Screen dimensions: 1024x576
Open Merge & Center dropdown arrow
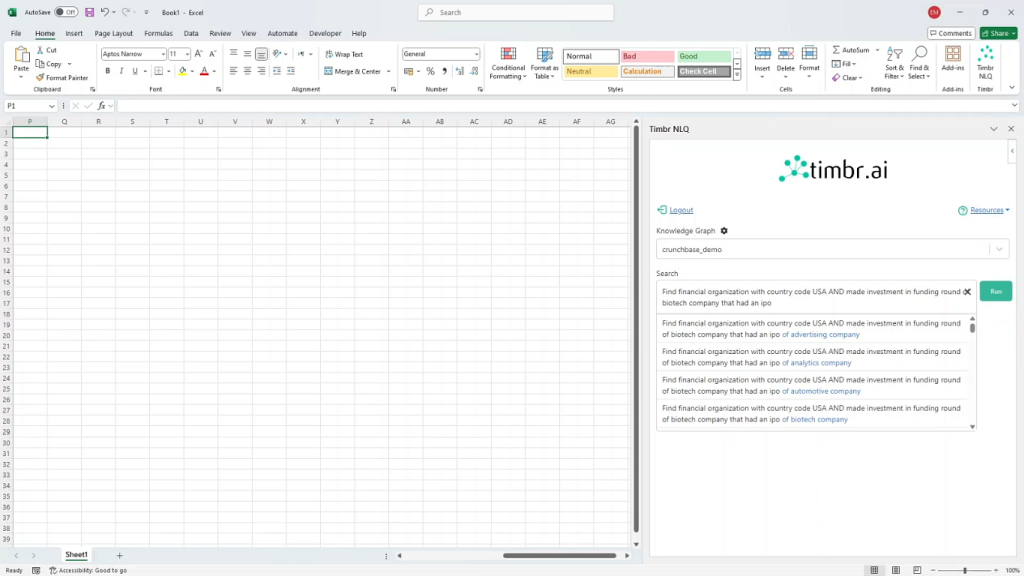point(389,72)
